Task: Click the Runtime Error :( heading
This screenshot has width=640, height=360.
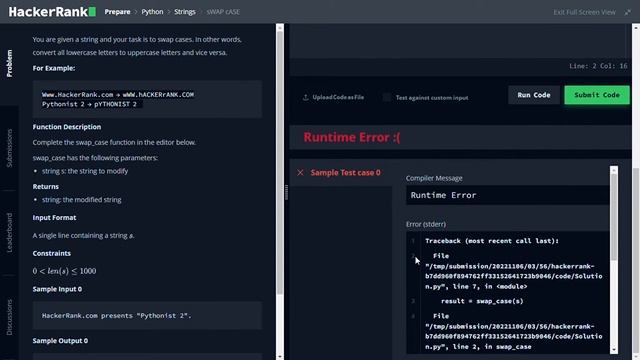Action: click(352, 138)
